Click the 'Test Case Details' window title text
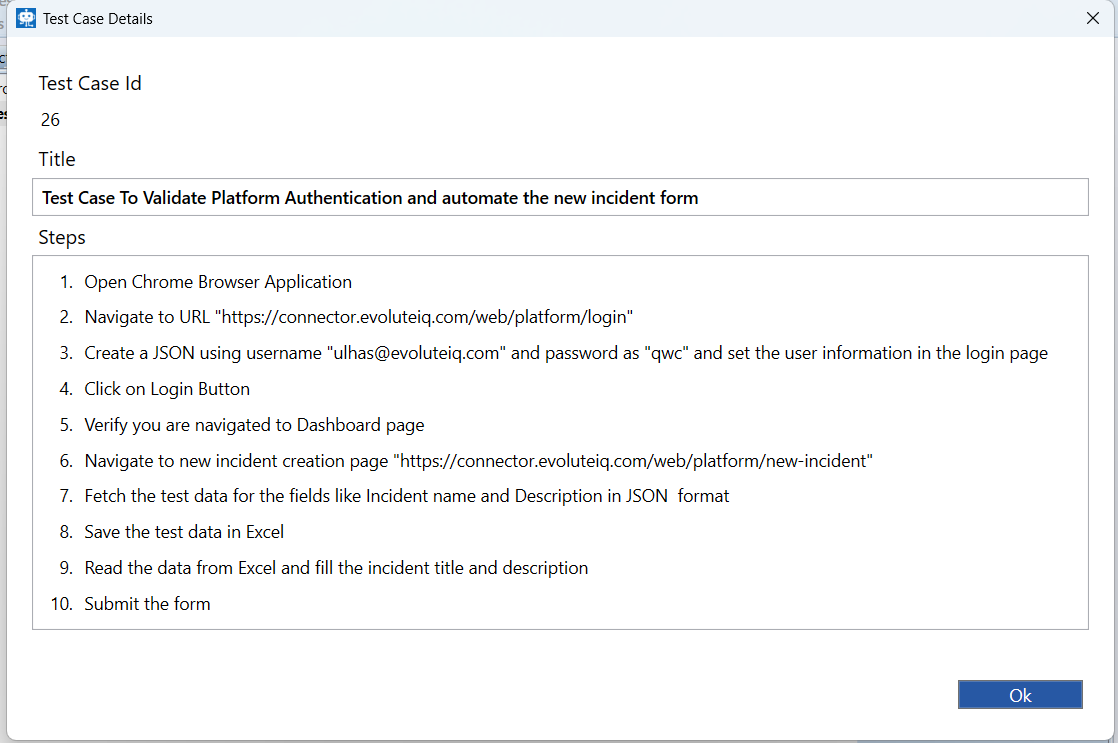This screenshot has height=743, width=1118. (98, 19)
